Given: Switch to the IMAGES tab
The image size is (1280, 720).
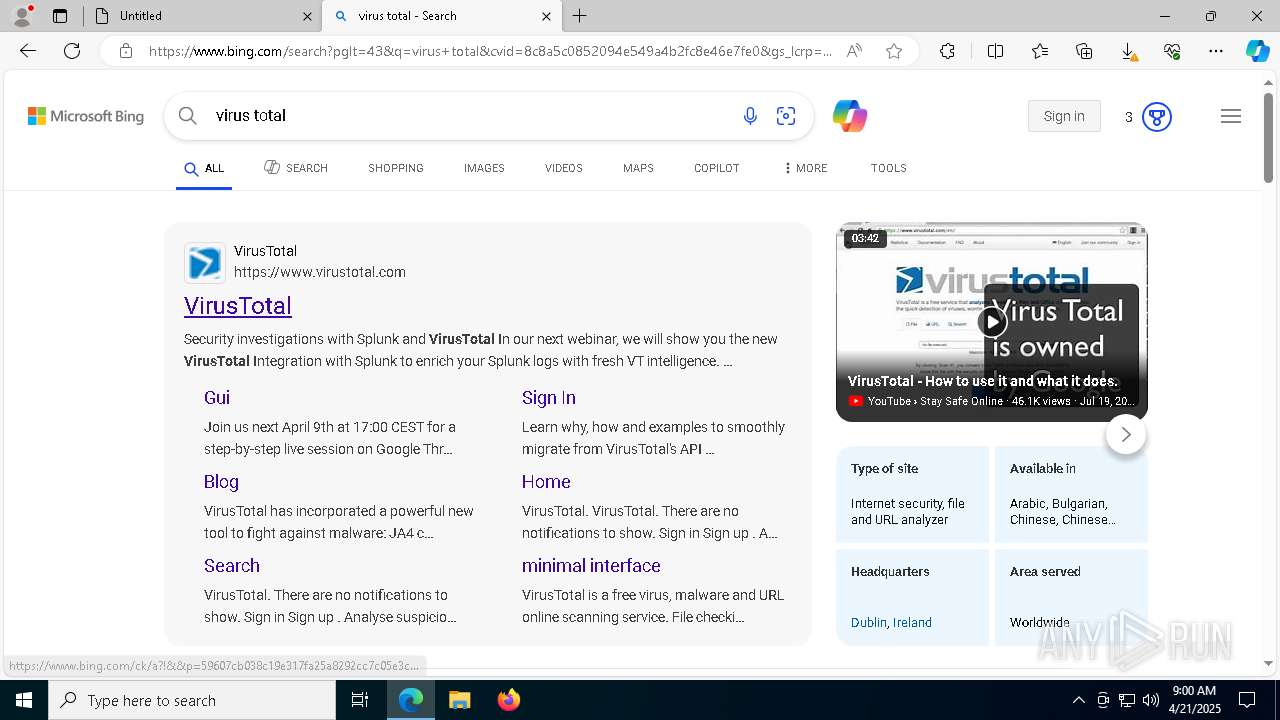Looking at the screenshot, I should pos(484,168).
